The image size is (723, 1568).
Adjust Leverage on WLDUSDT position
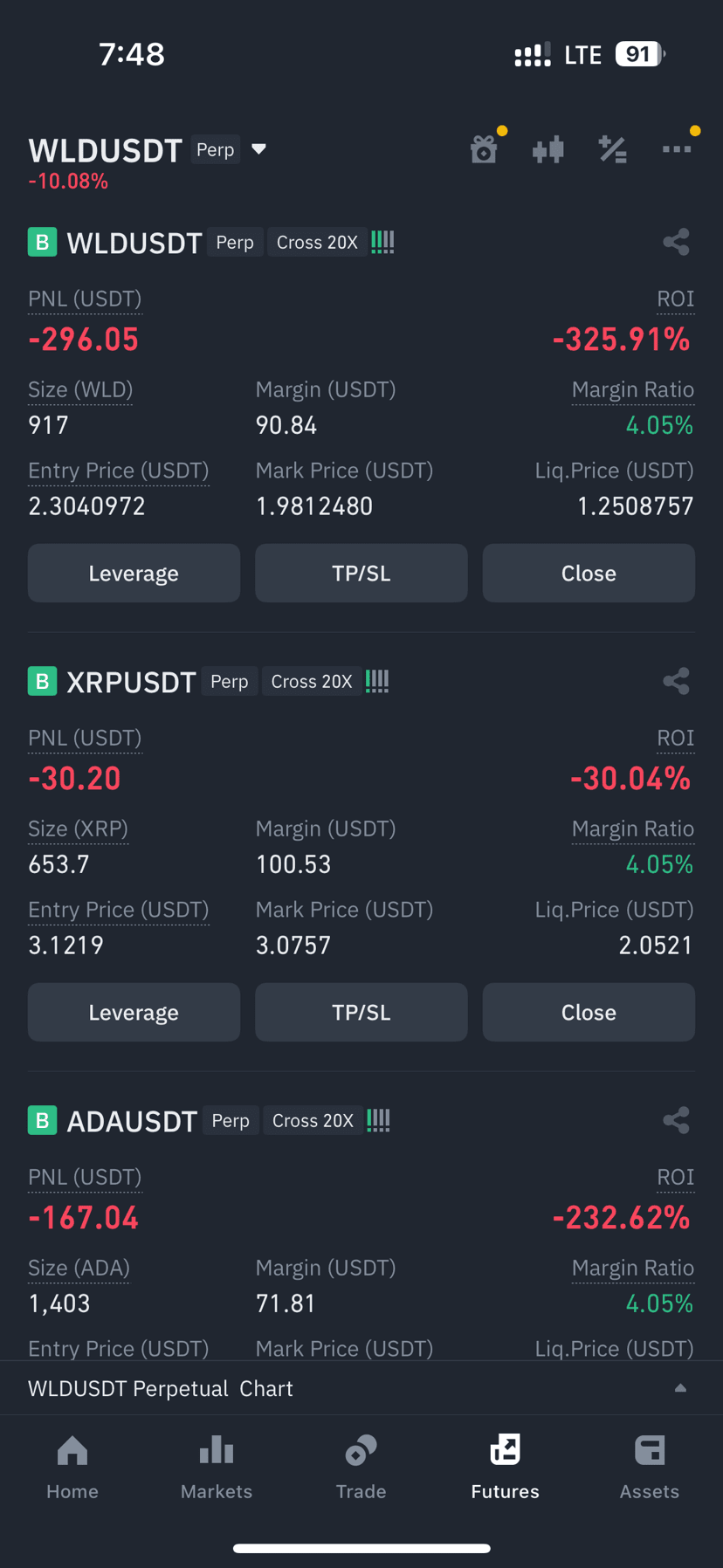click(134, 573)
